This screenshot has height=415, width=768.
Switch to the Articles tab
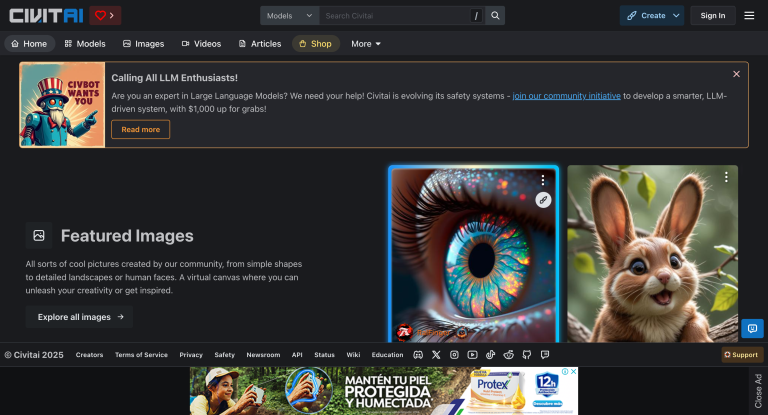[260, 44]
